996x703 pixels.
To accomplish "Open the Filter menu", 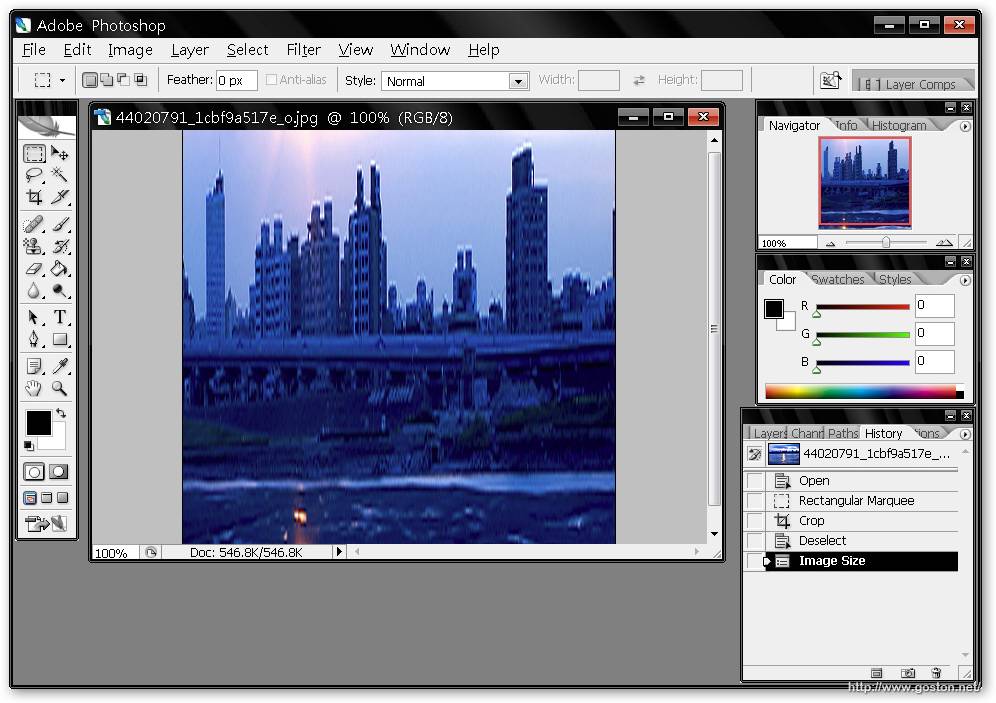I will coord(303,49).
